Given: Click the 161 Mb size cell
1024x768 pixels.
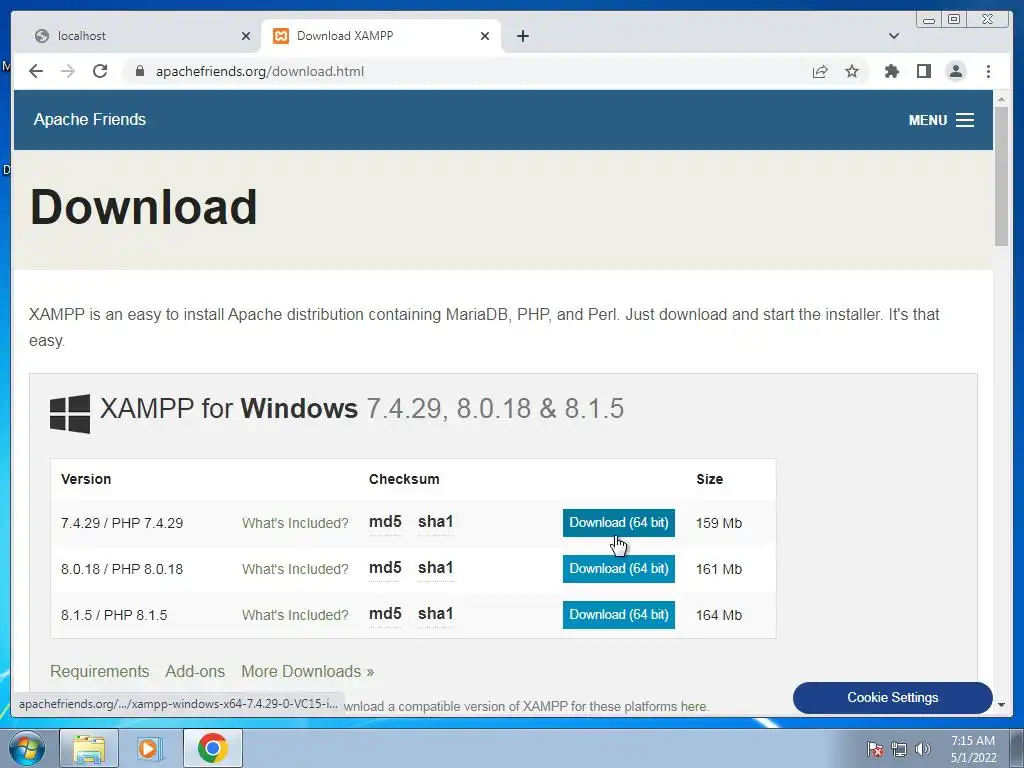Looking at the screenshot, I should (x=718, y=569).
